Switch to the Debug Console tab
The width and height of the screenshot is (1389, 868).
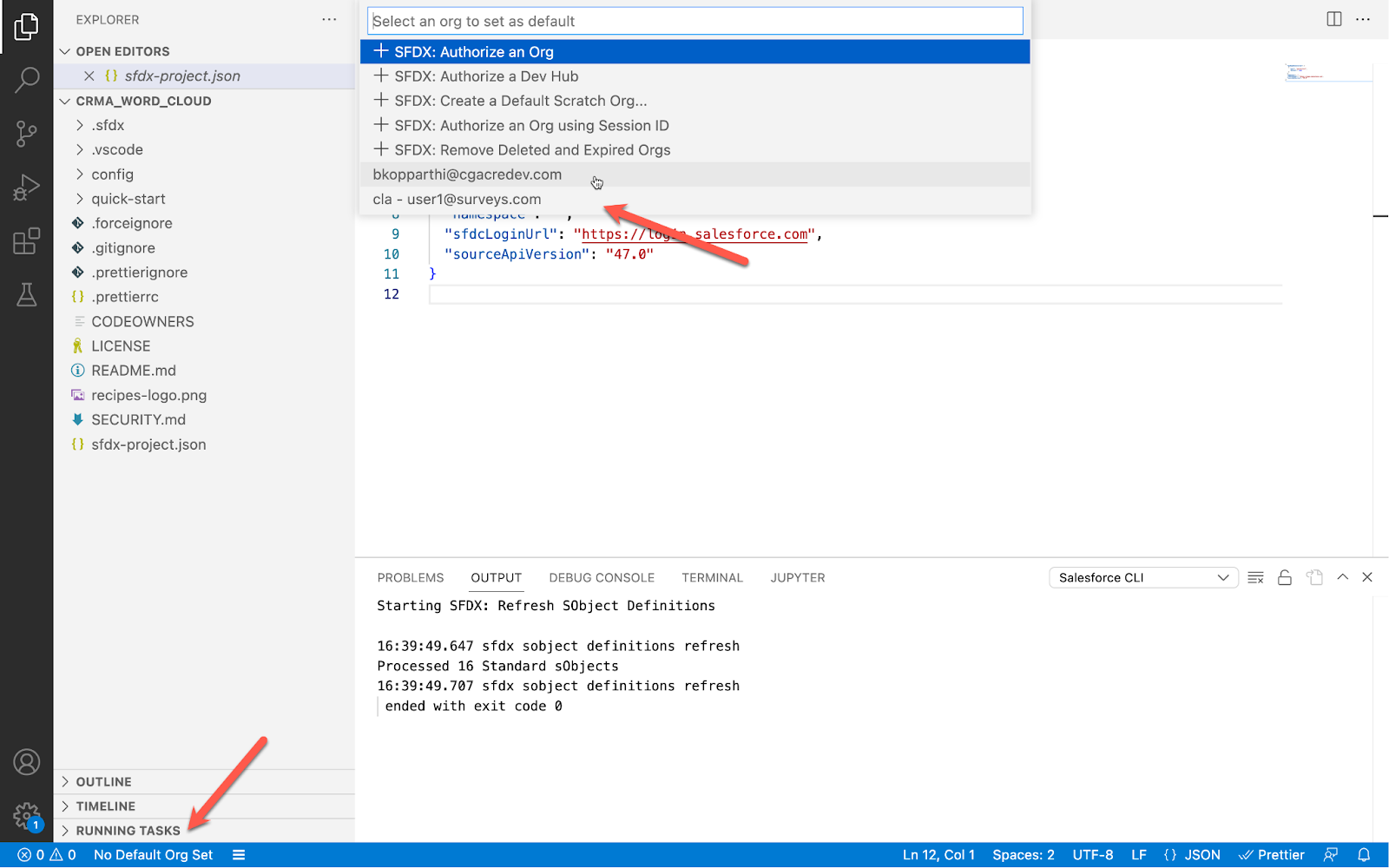(602, 578)
